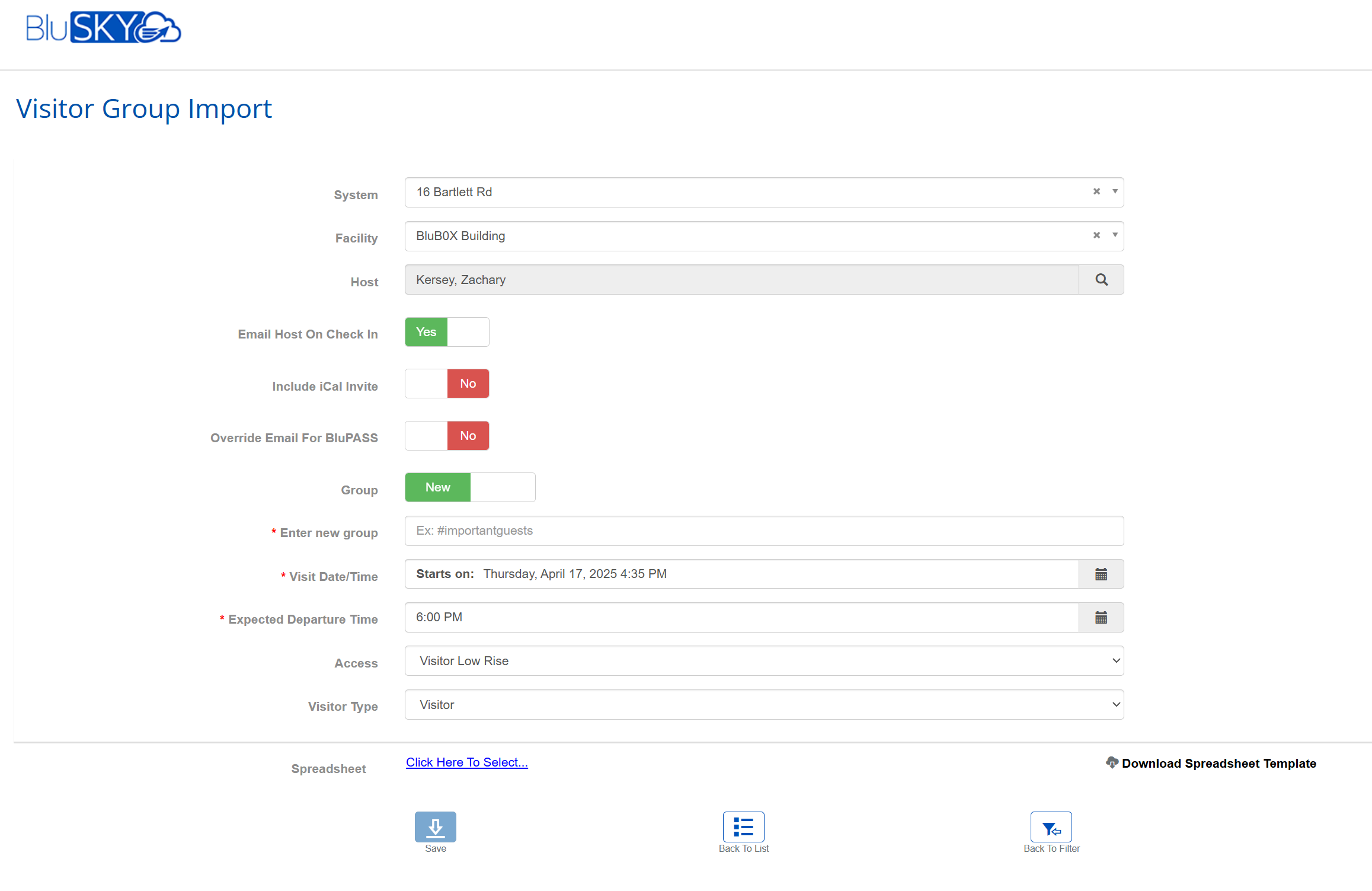The height and width of the screenshot is (891, 1372).
Task: Open the Access dropdown
Action: coord(763,661)
